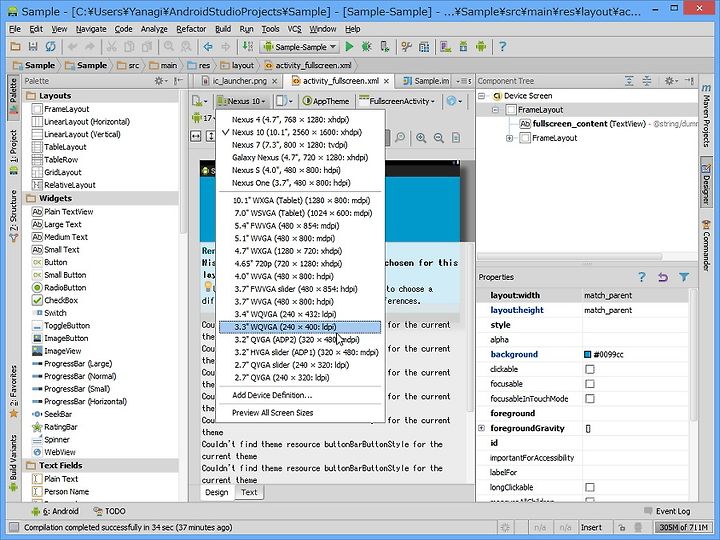
Task: Open the Android SDK Manager icon
Action: tap(463, 47)
